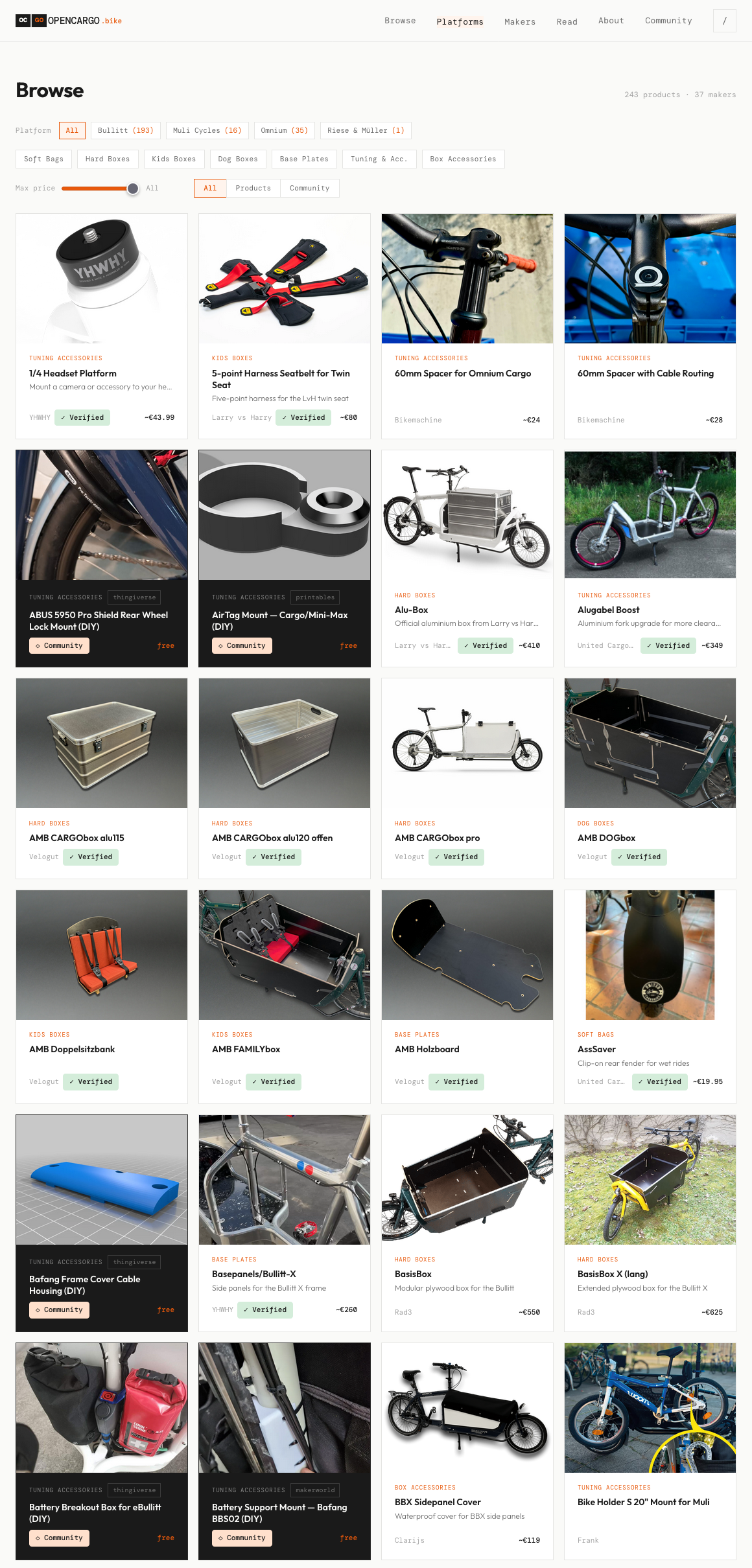Click Verified badge on AssSaver card
The height and width of the screenshot is (1568, 752).
[659, 1081]
